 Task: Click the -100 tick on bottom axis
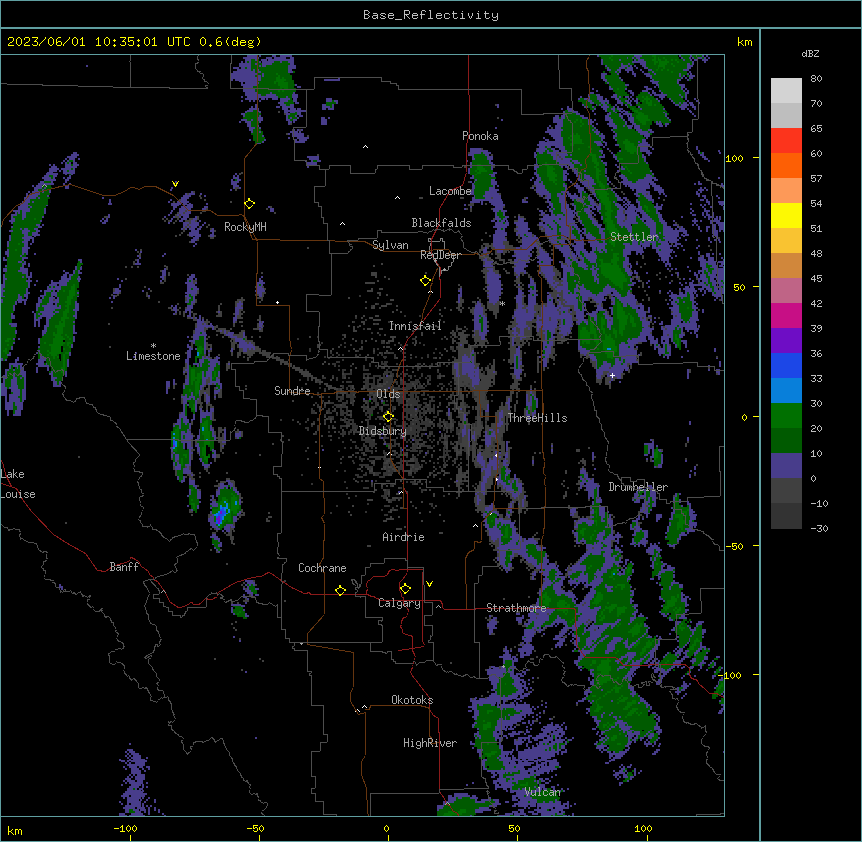(125, 828)
